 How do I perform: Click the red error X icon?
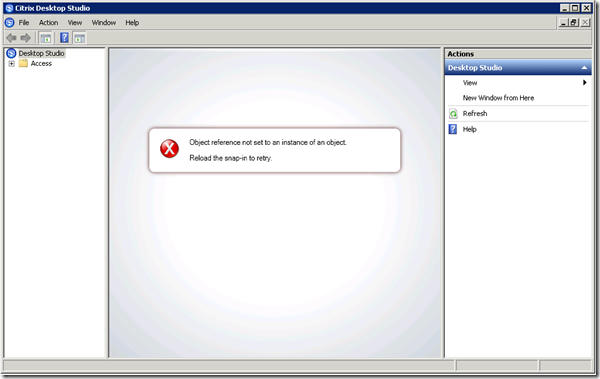(x=169, y=149)
